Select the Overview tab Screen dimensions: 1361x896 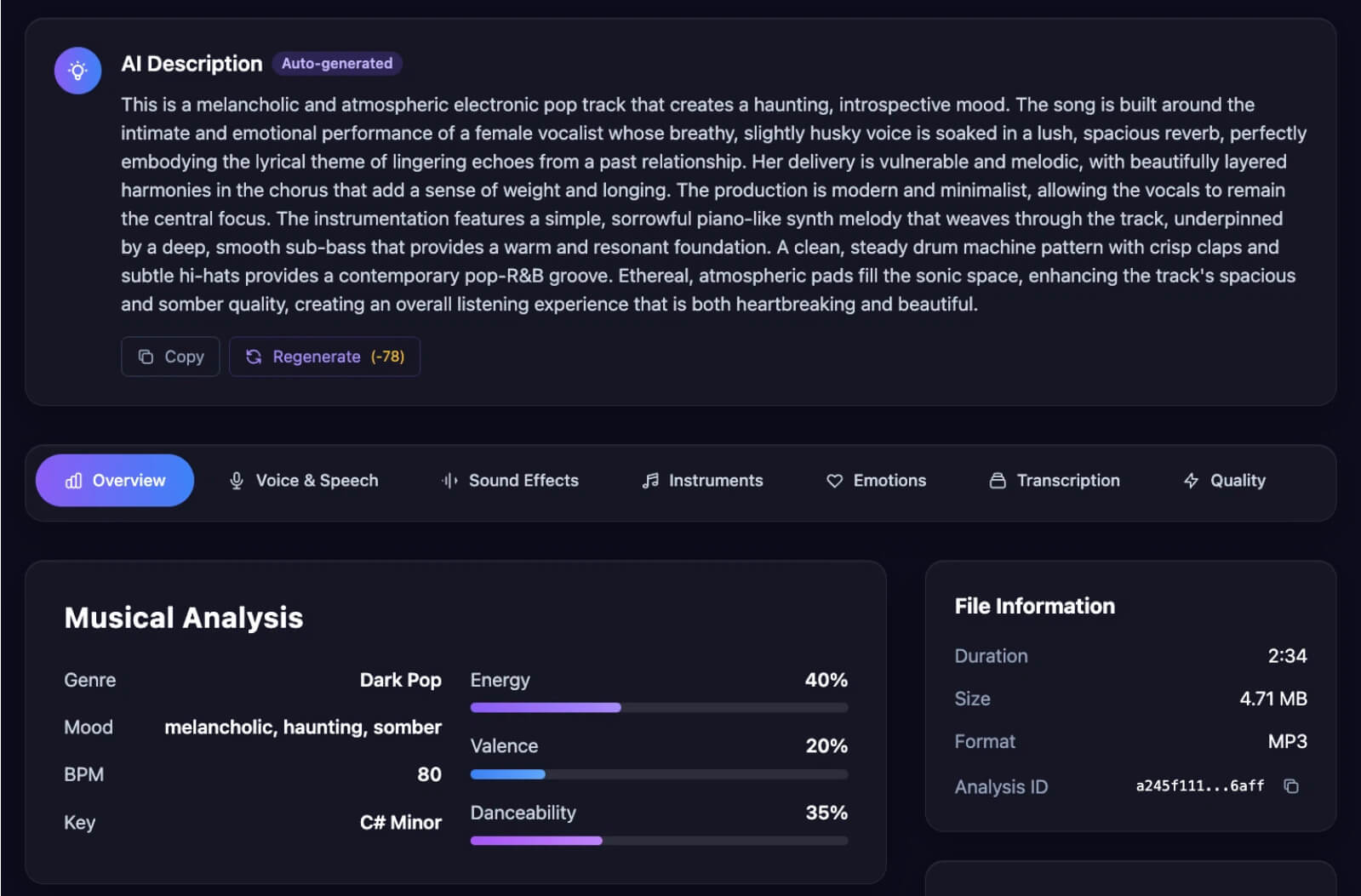tap(115, 481)
